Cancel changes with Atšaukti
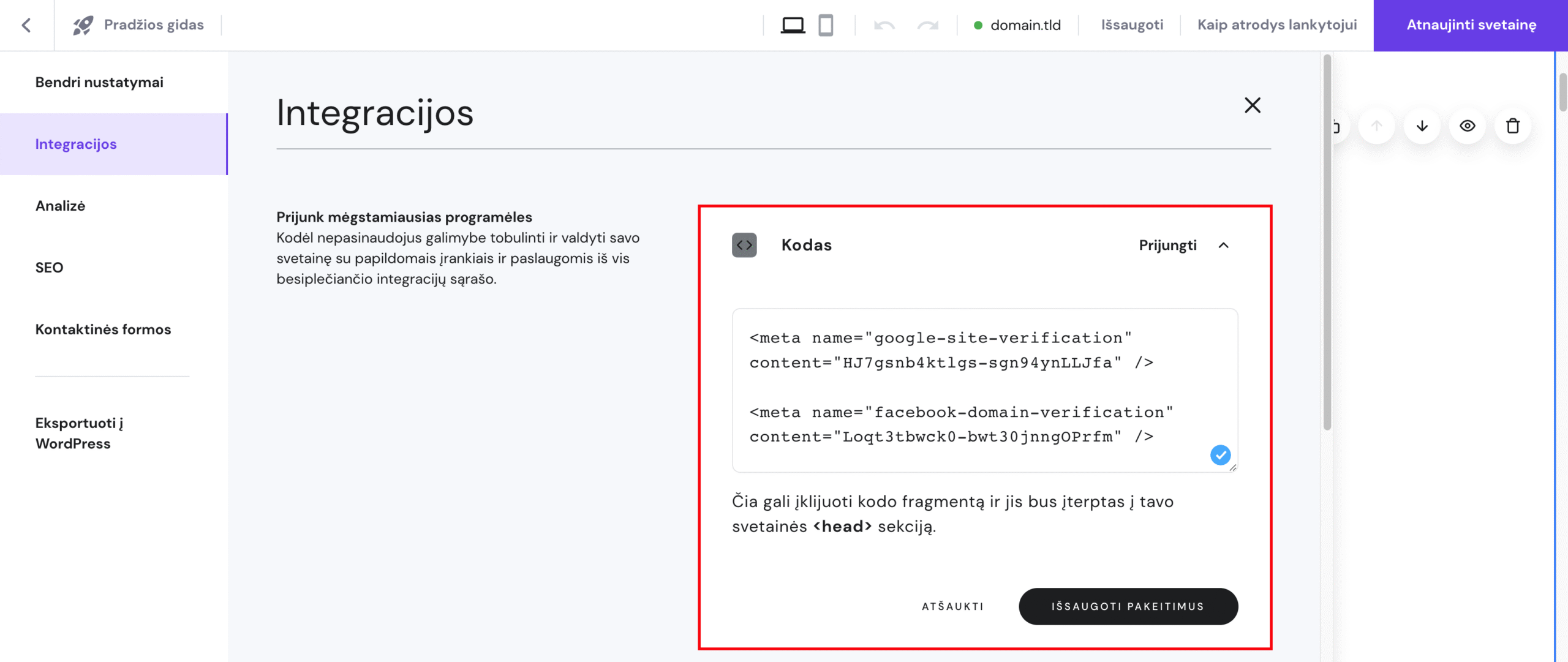The image size is (1568, 662). point(952,606)
